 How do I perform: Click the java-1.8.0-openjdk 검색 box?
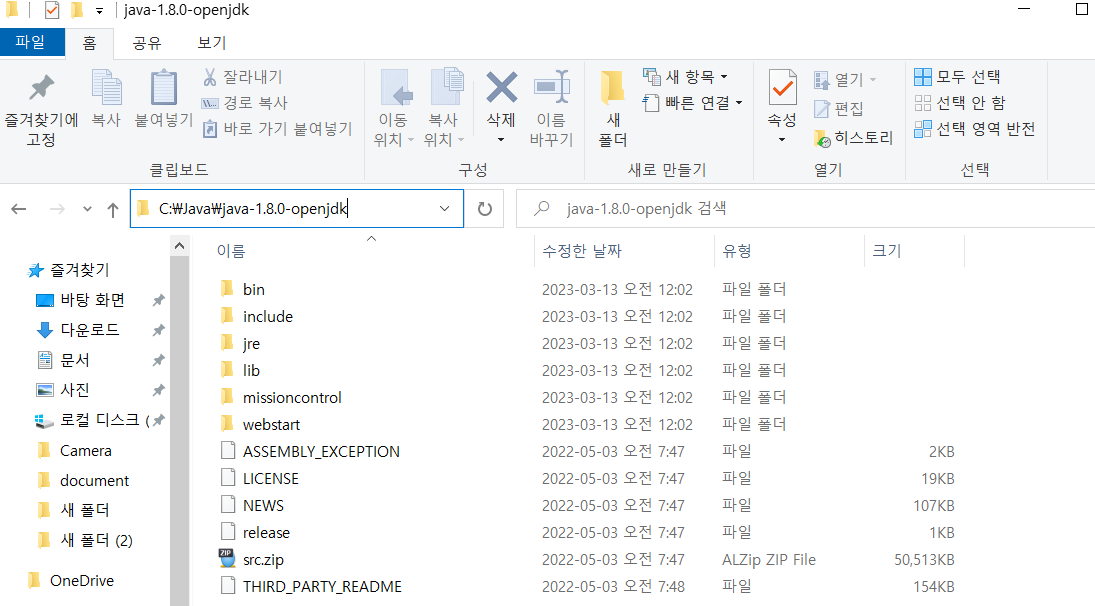[805, 208]
